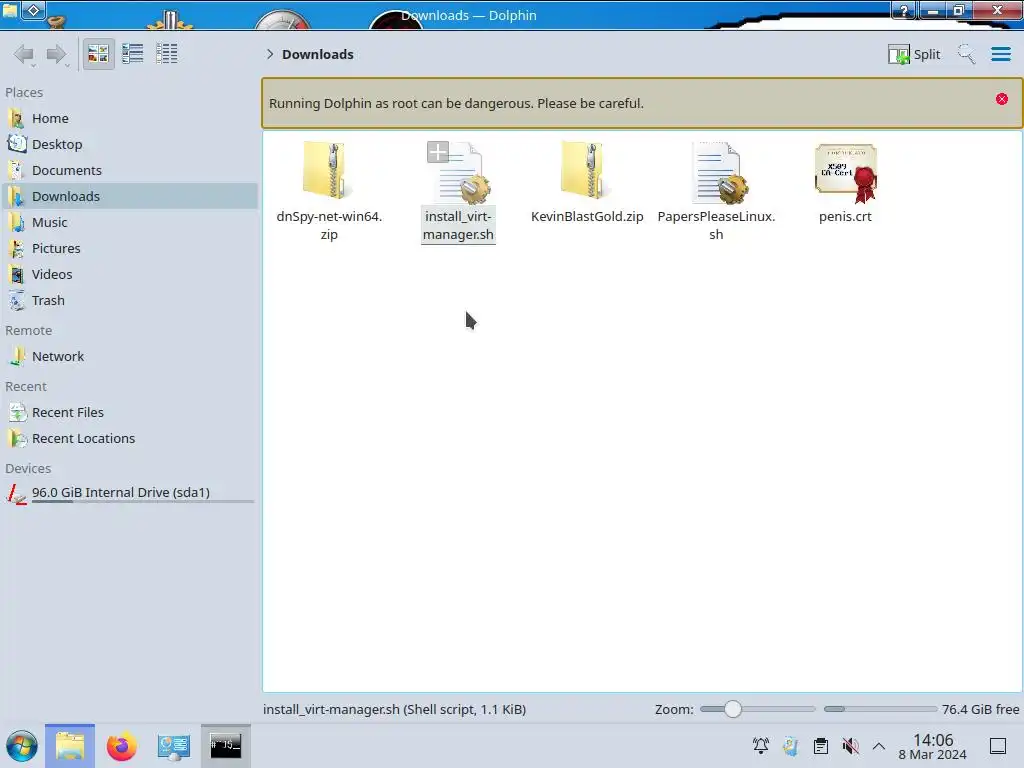Open System Settings taskbar icon
Screen dimensions: 1024x768
pos(173,746)
